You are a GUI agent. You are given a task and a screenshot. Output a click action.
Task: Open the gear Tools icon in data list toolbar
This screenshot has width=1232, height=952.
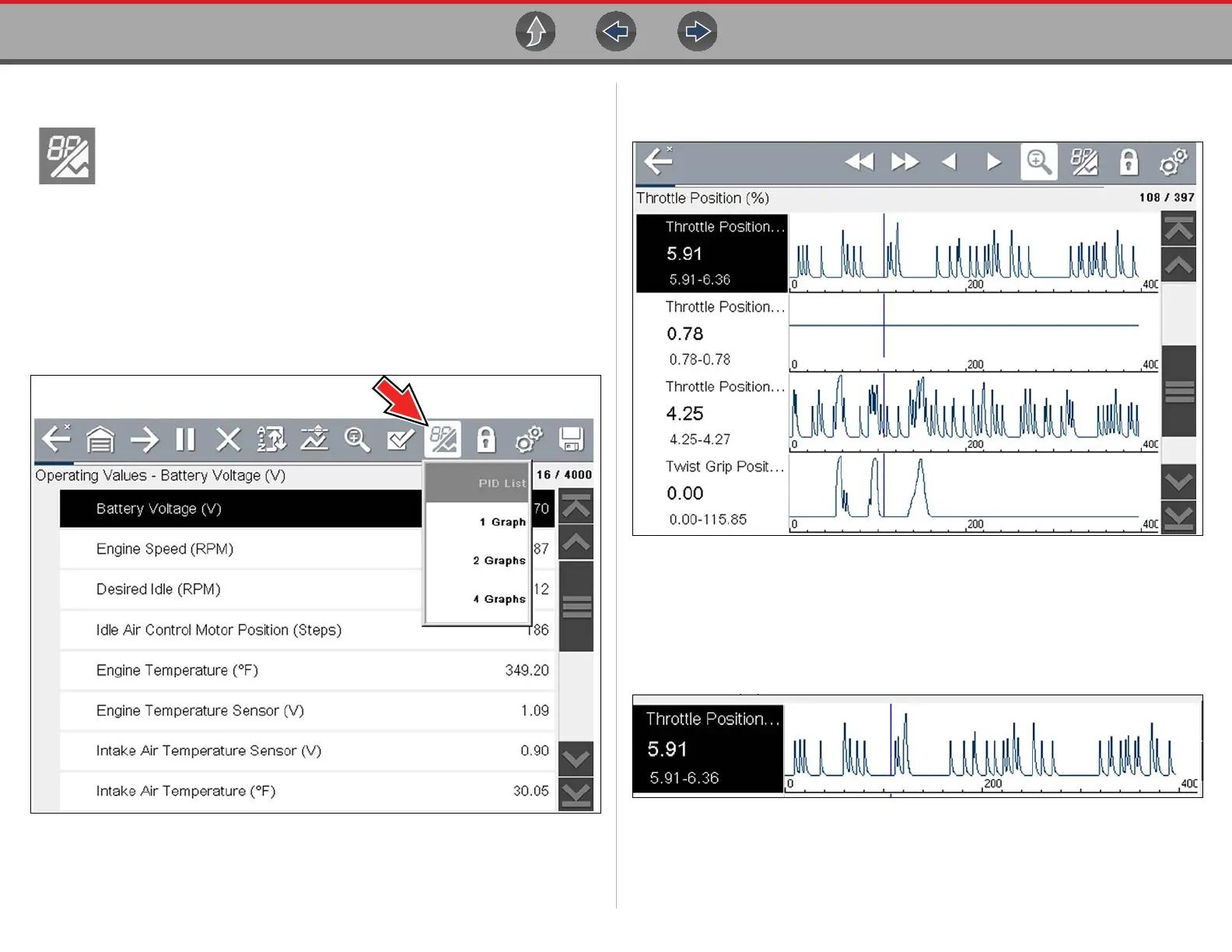click(x=529, y=439)
